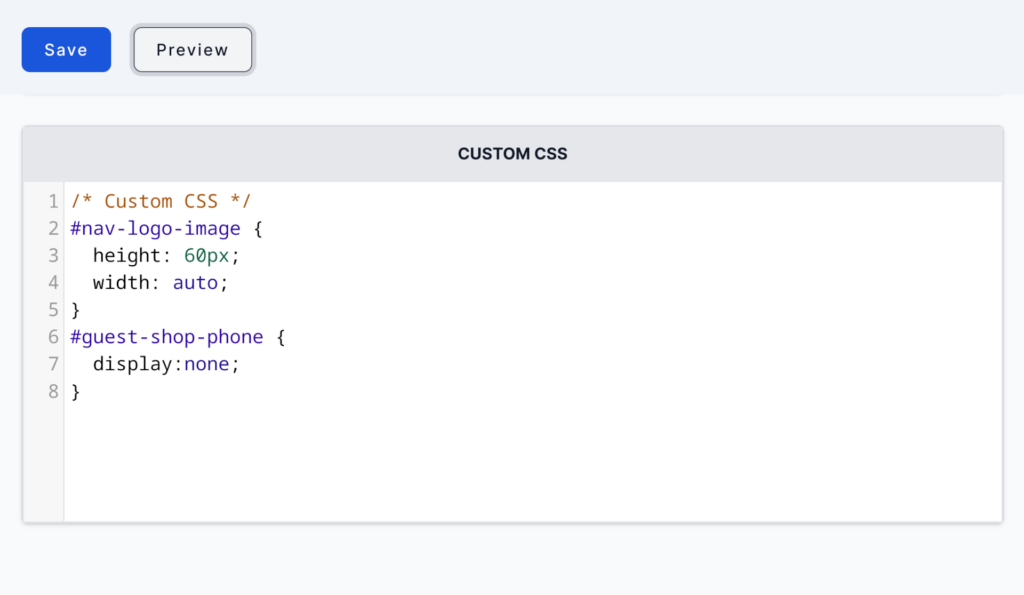Place cursor on the height property name

point(126,256)
